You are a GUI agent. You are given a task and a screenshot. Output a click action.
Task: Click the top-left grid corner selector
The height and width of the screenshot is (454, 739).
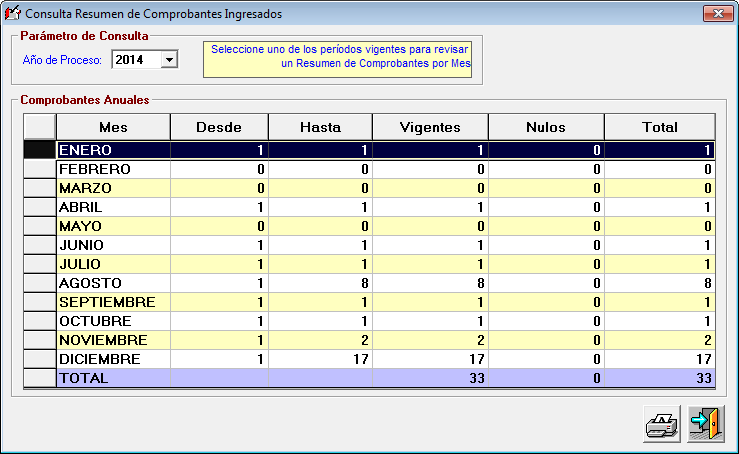pos(40,127)
